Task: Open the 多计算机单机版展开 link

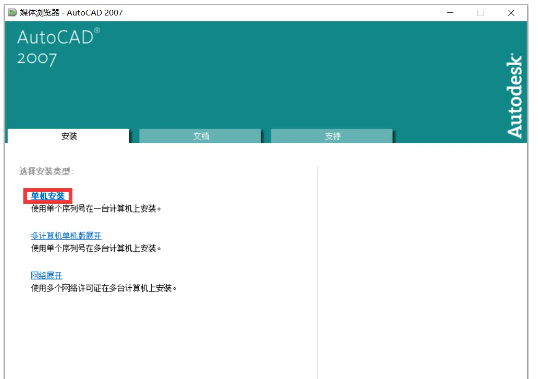Action: (66, 236)
